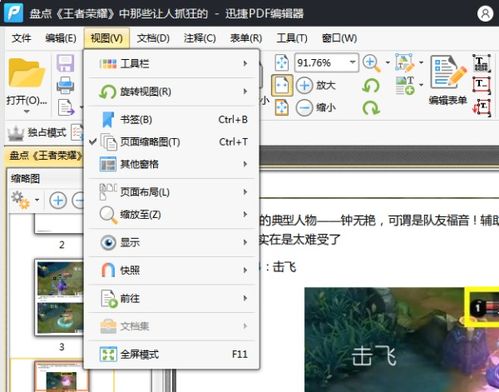The image size is (499, 392).
Task: Open the 快照 submenu
Action: 172,270
